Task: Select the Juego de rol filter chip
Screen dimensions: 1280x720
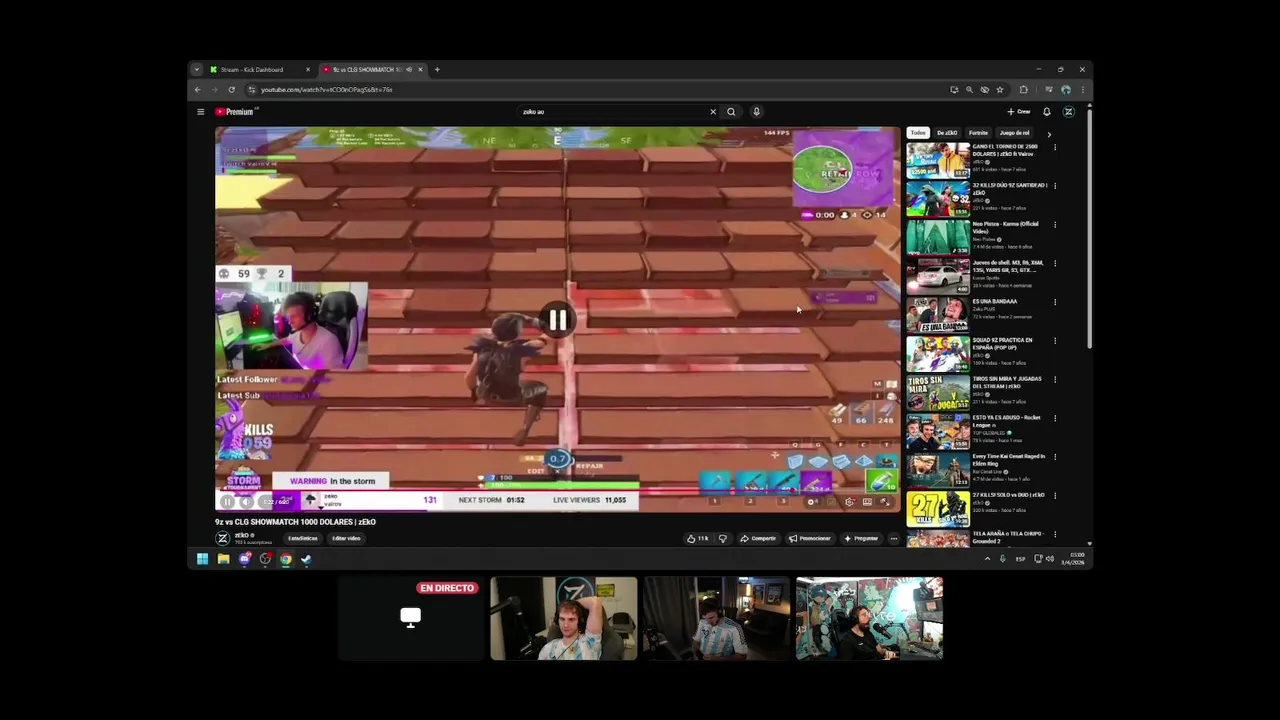Action: [x=1014, y=133]
